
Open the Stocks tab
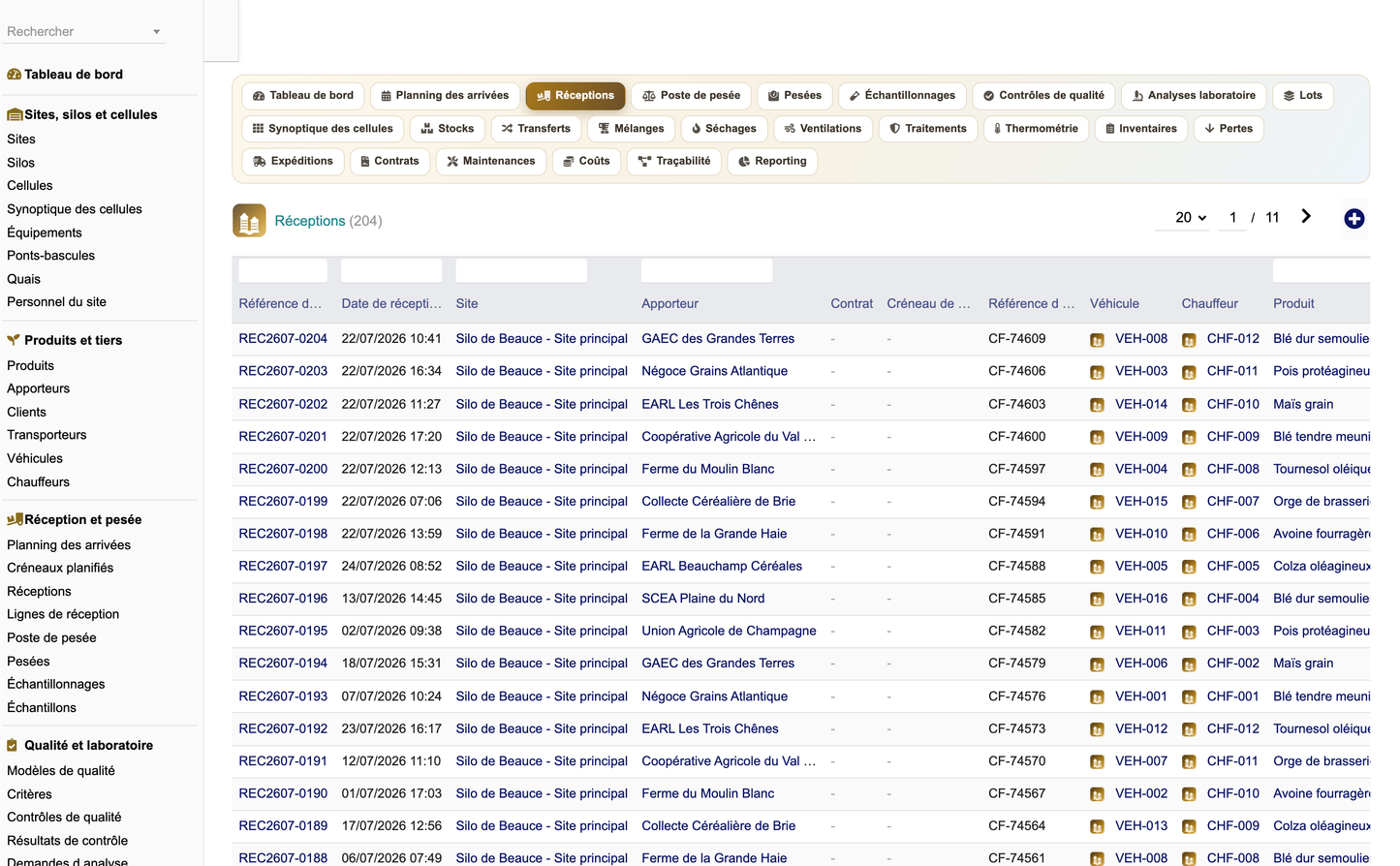(x=448, y=129)
